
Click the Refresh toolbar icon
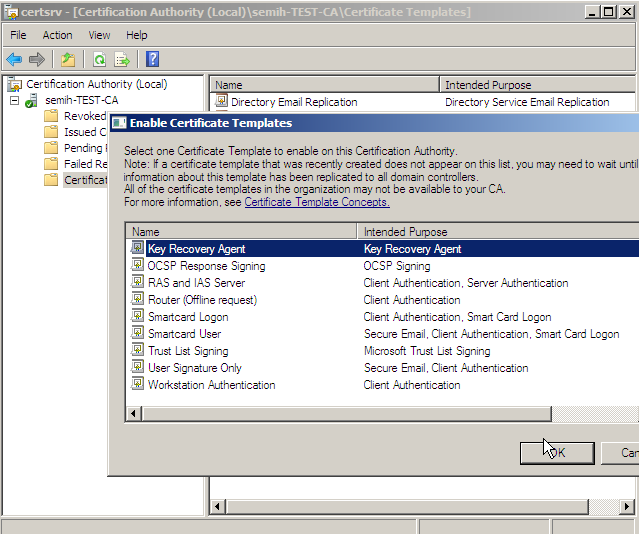[99, 60]
